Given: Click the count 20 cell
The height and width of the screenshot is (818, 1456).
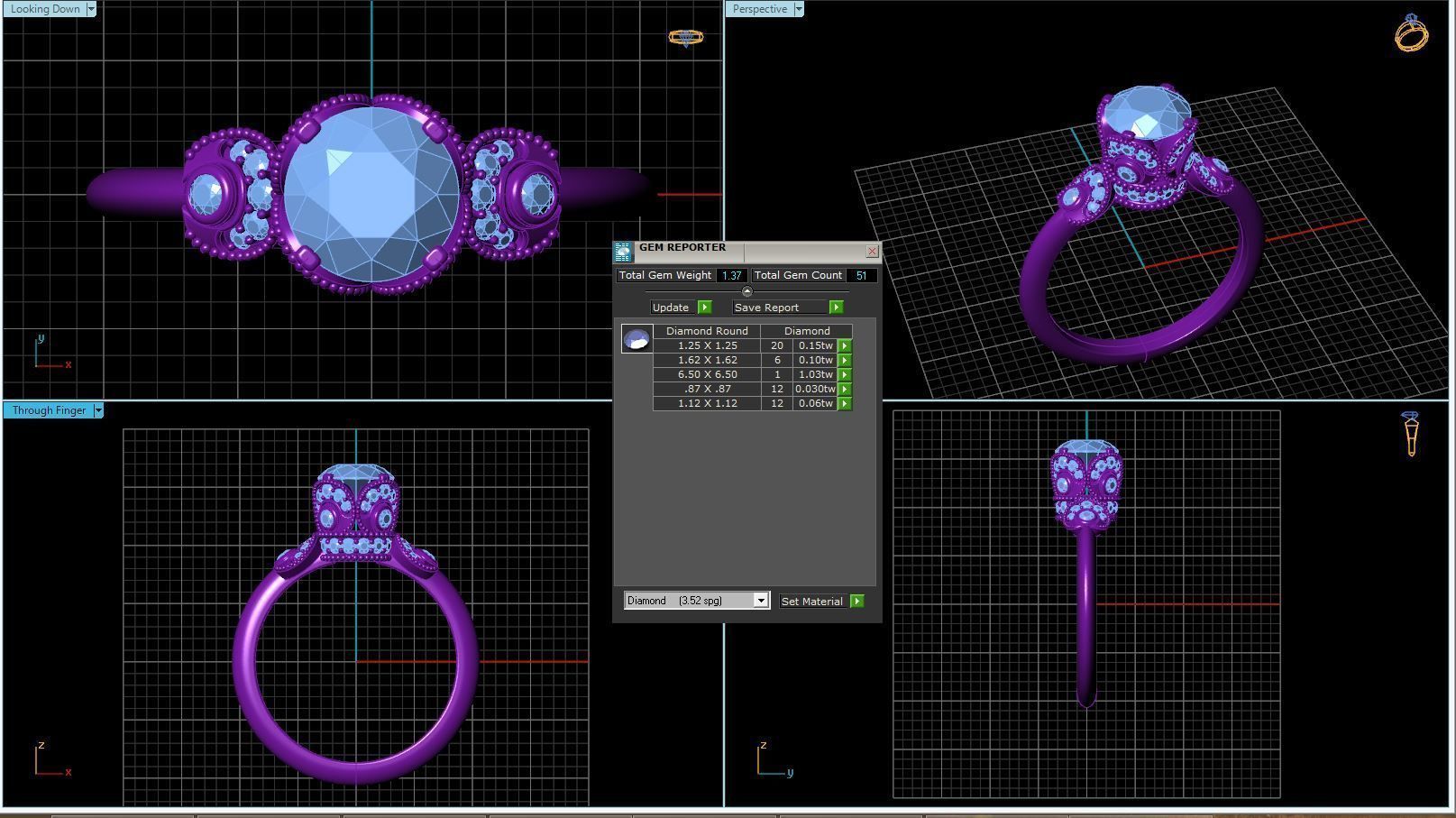Looking at the screenshot, I should 777,345.
